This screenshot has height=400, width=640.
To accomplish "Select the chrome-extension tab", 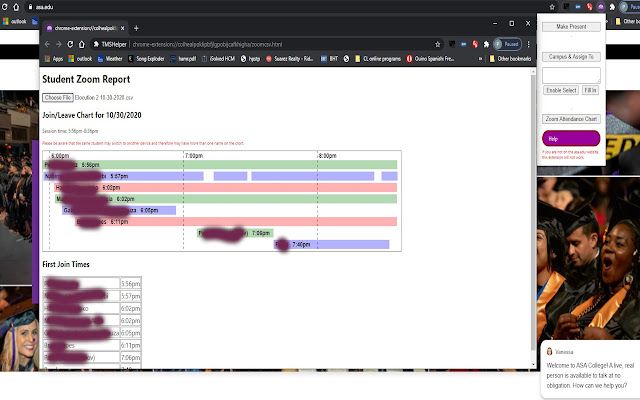I will [x=84, y=28].
